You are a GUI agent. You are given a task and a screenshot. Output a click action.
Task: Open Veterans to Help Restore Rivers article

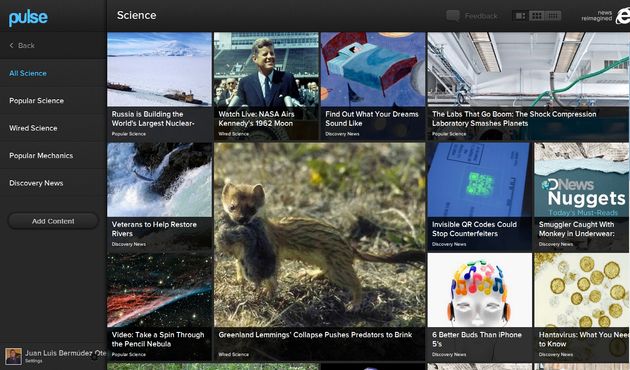pos(160,196)
